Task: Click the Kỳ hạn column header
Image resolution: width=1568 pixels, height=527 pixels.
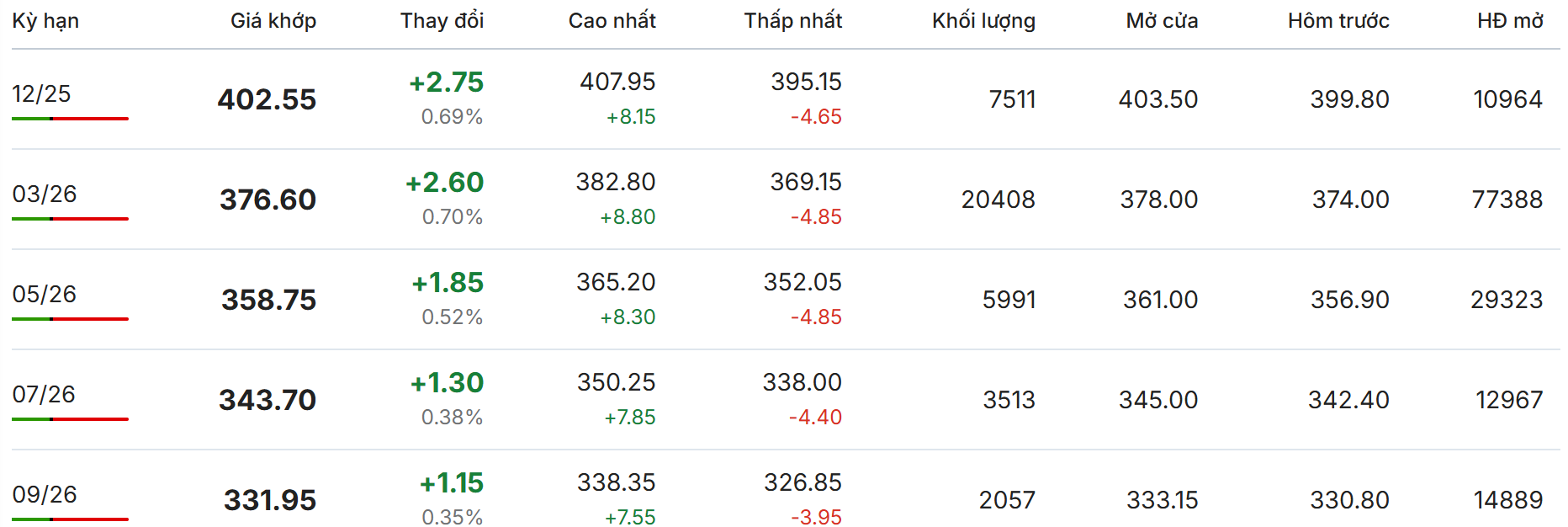Action: (45, 21)
